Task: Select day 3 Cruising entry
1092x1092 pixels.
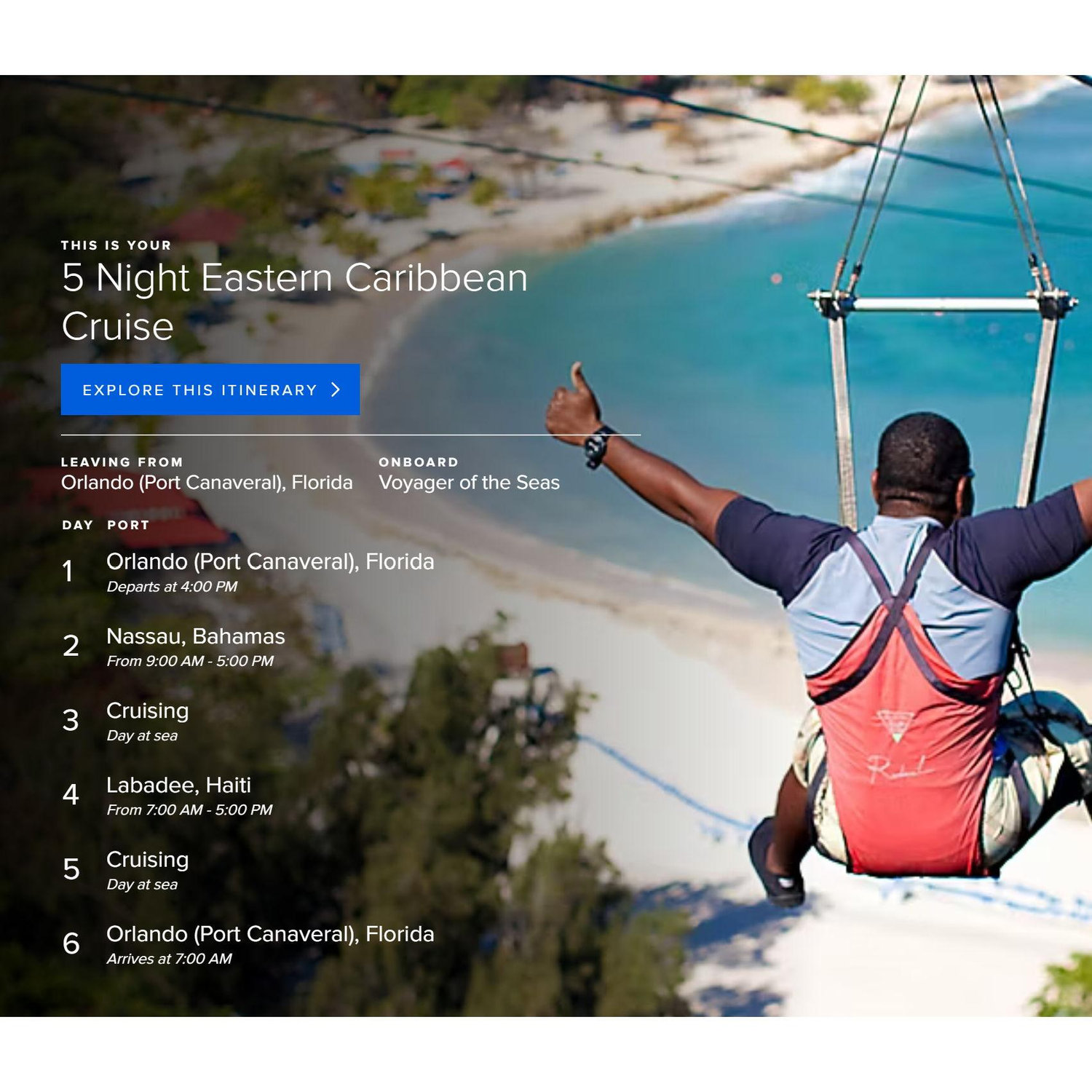Action: 148,711
